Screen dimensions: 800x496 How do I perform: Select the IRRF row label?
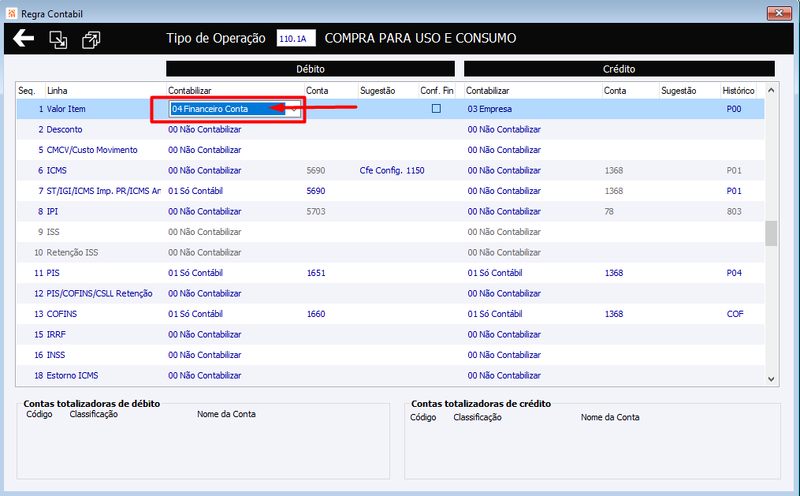point(56,334)
